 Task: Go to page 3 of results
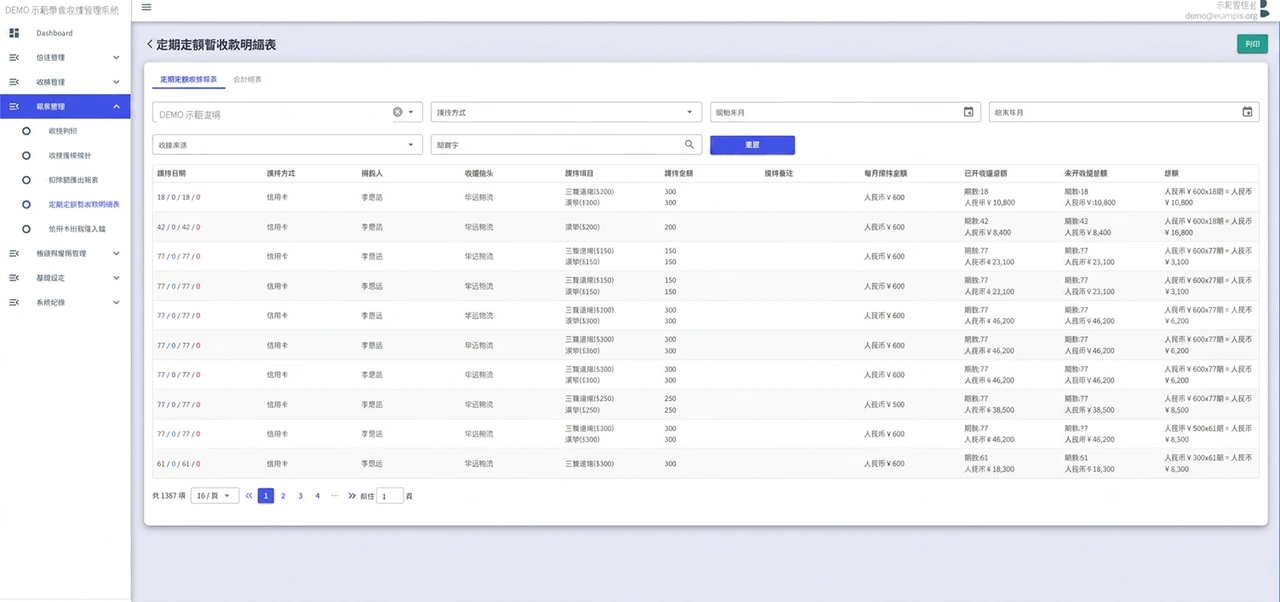[300, 495]
